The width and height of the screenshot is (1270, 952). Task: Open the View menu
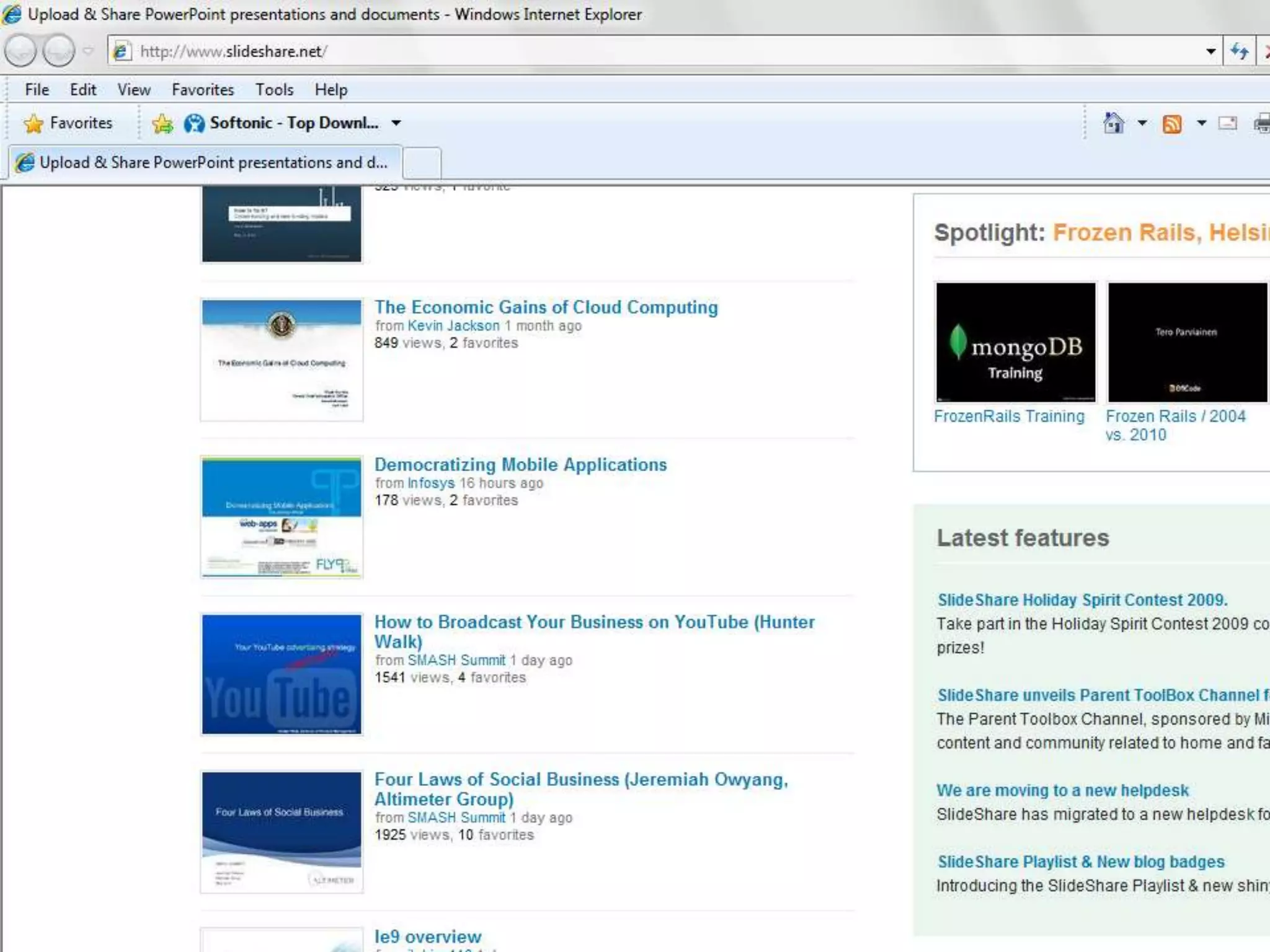134,90
